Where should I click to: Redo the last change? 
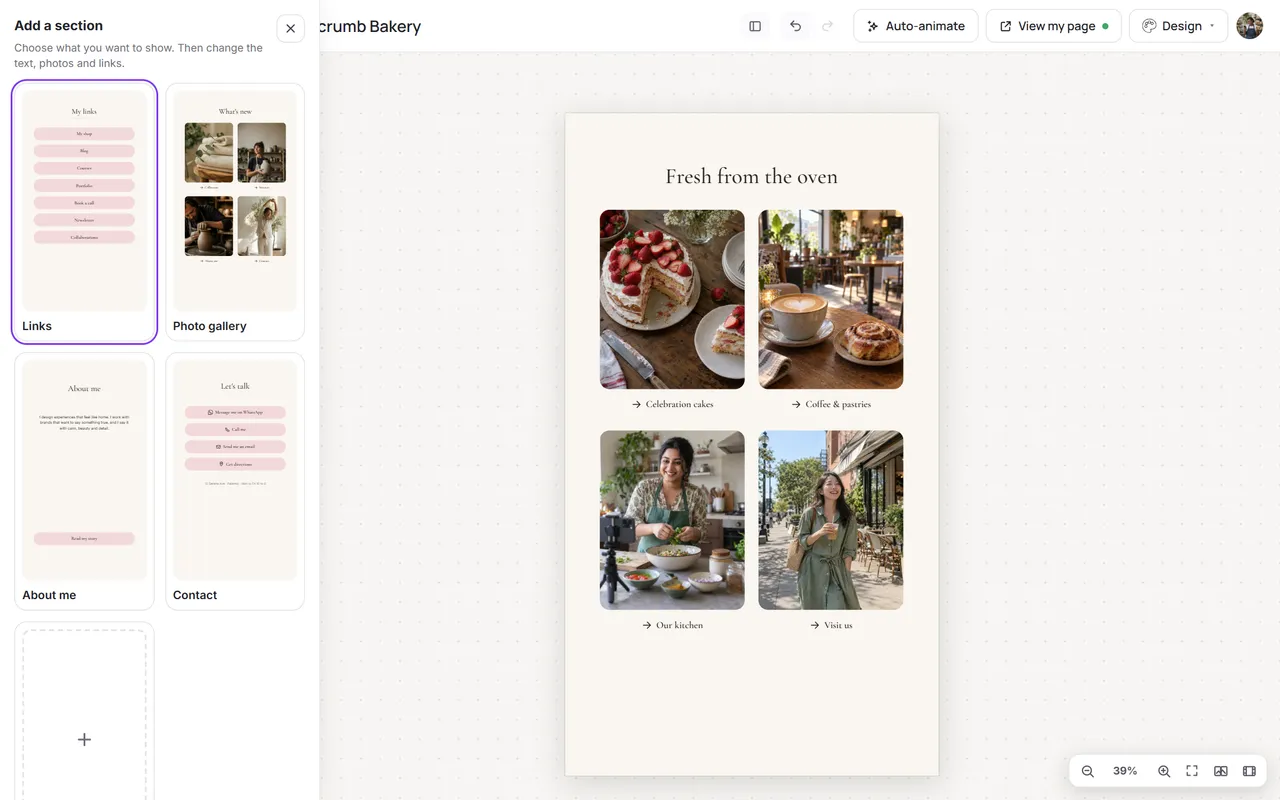[x=827, y=26]
